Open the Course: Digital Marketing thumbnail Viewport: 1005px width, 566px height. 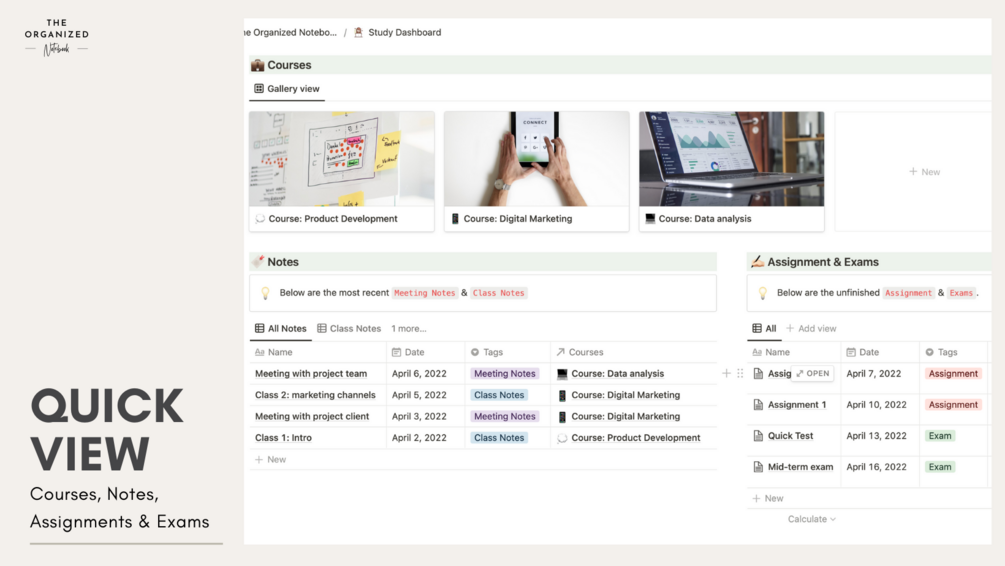(x=536, y=159)
